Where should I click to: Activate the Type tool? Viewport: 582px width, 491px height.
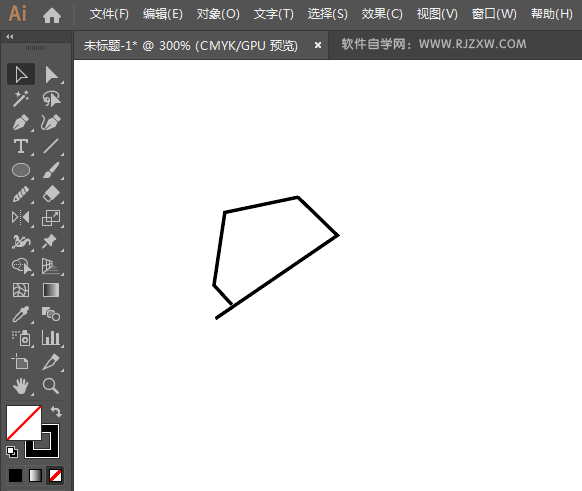coord(21,146)
